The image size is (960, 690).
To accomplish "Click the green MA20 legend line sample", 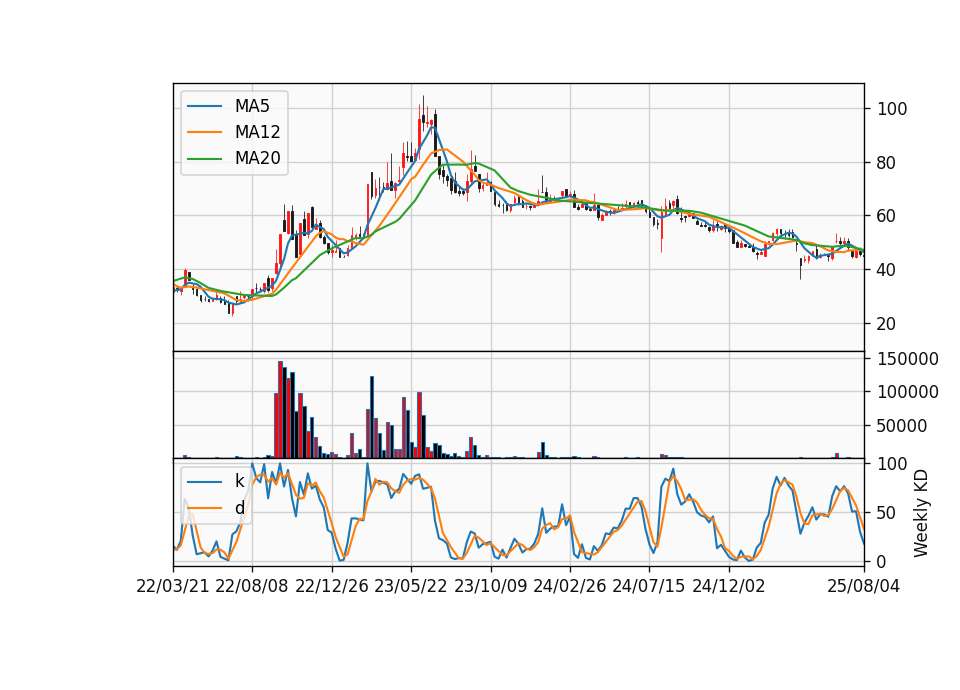I will point(204,159).
